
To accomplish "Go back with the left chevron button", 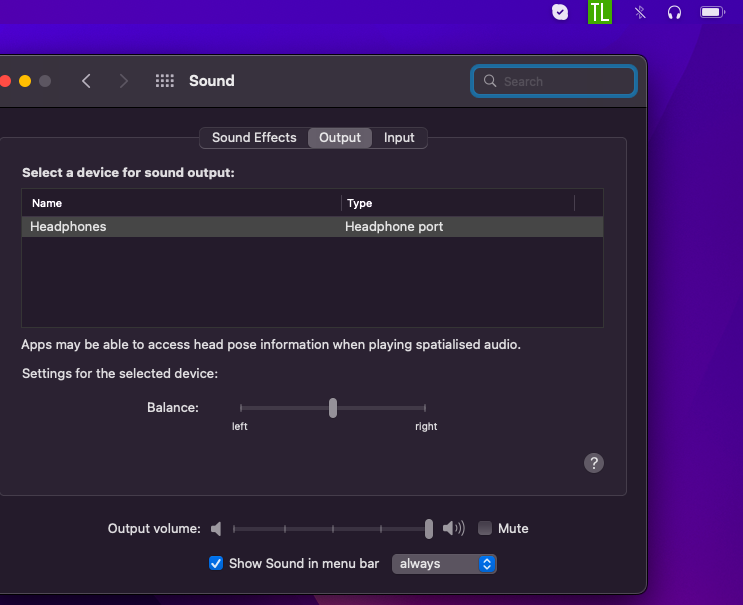I will pyautogui.click(x=86, y=81).
